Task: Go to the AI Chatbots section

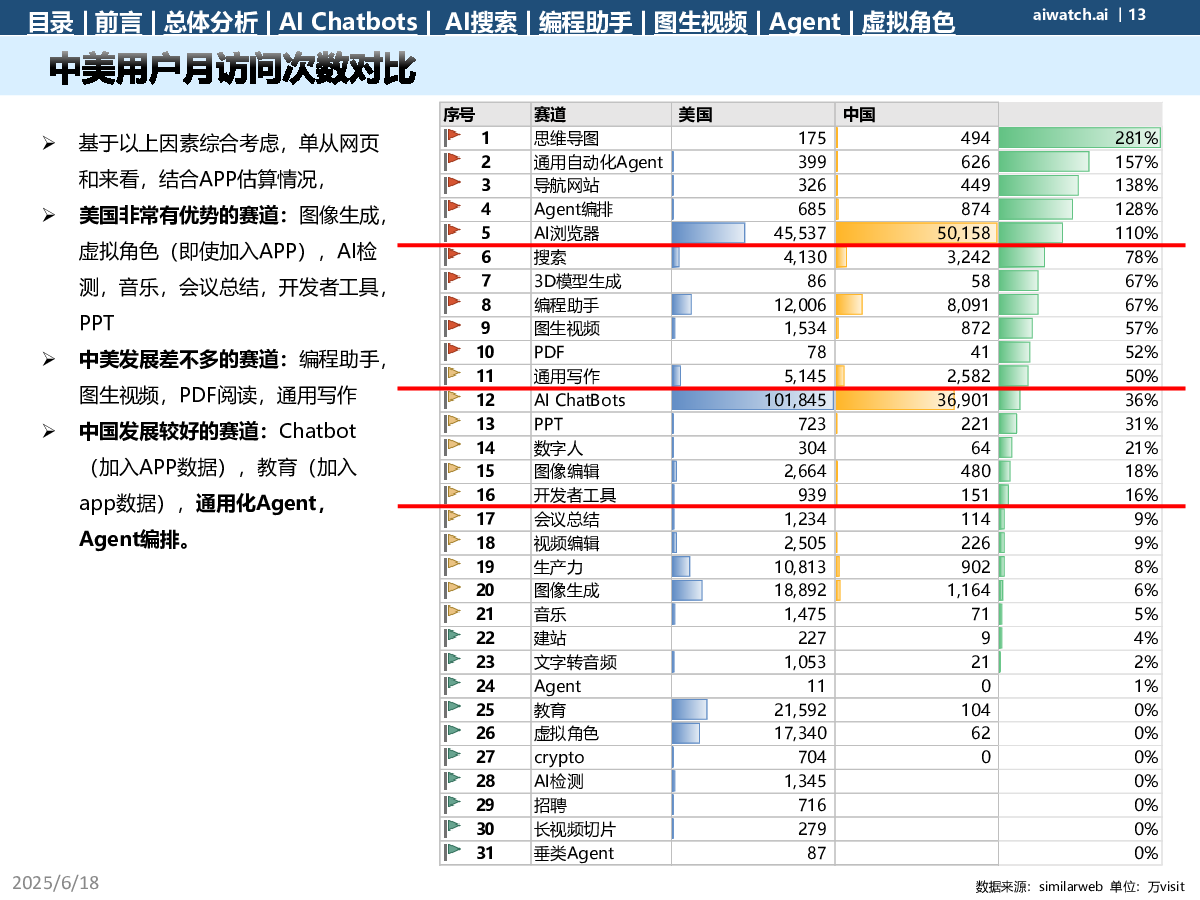Action: click(x=348, y=21)
